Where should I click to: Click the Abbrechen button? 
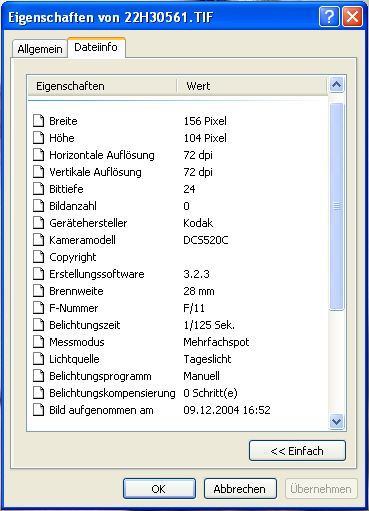click(240, 489)
